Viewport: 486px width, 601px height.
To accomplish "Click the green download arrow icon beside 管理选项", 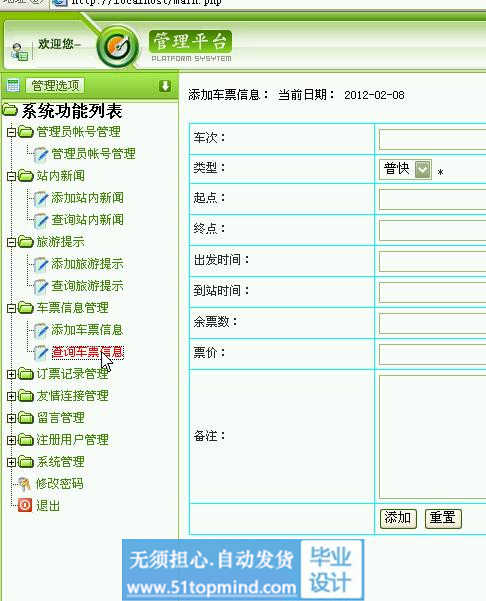I will tap(165, 86).
